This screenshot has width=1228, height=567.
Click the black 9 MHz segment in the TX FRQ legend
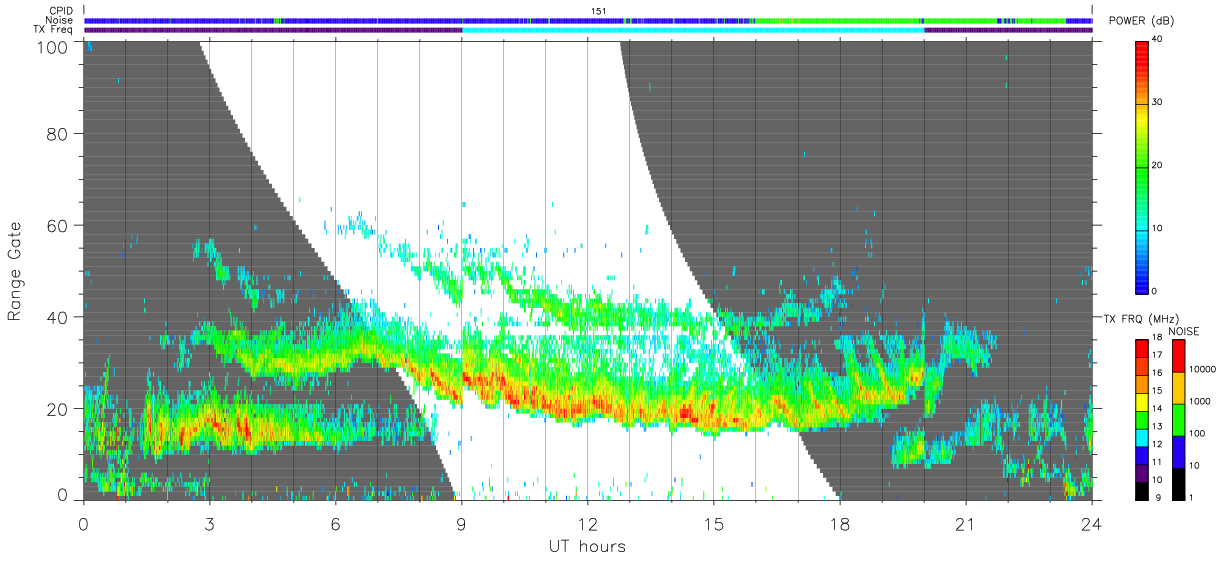click(x=1141, y=490)
